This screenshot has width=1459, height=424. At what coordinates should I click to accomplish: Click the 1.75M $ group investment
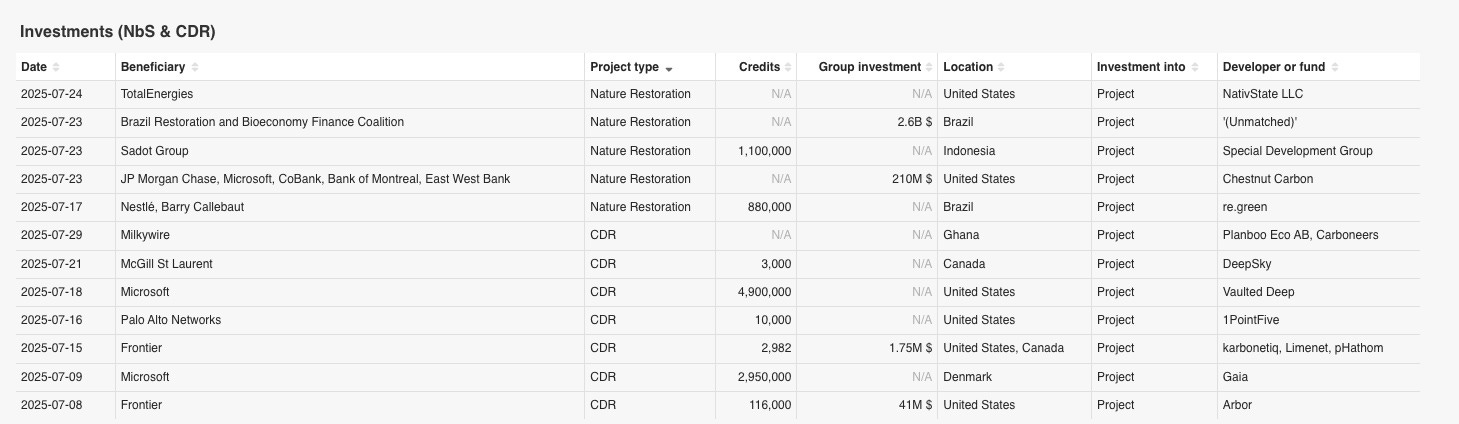(909, 348)
